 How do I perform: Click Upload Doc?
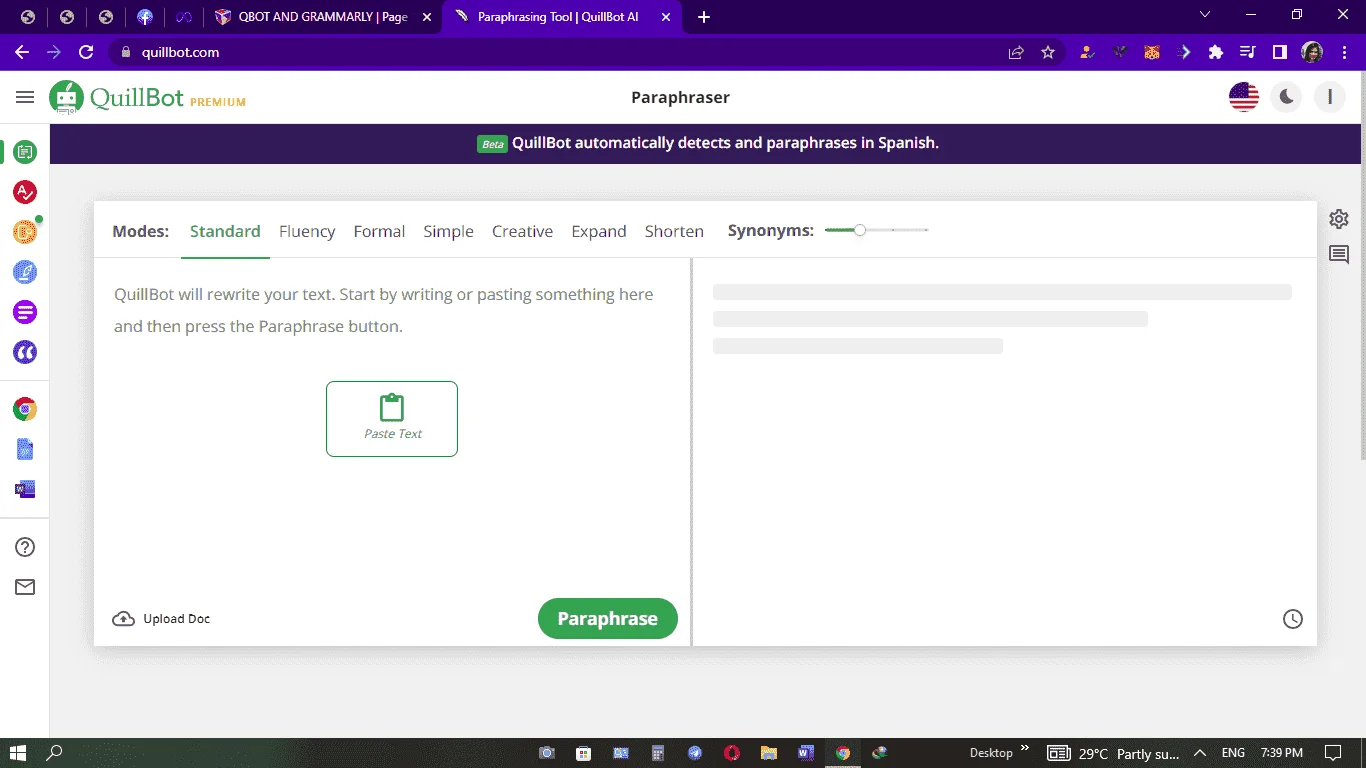[161, 619]
